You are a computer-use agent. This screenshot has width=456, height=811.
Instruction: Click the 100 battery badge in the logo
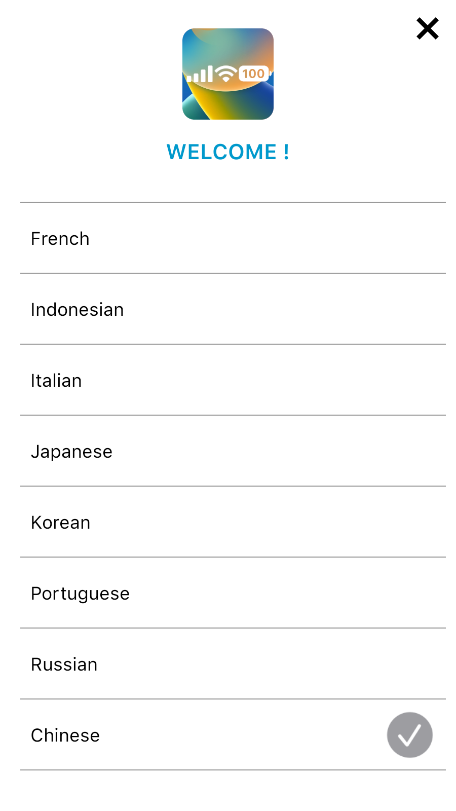point(253,73)
